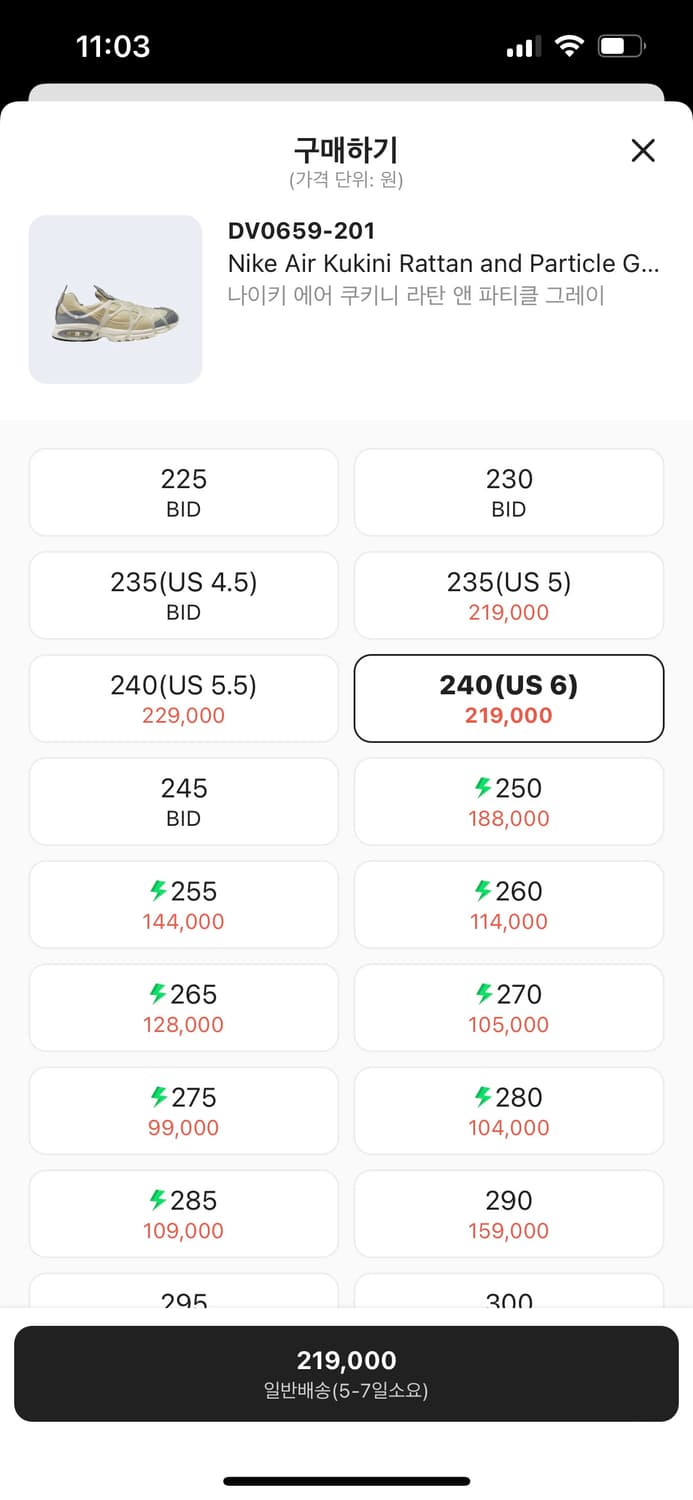Choose size 245 BID option

(183, 801)
